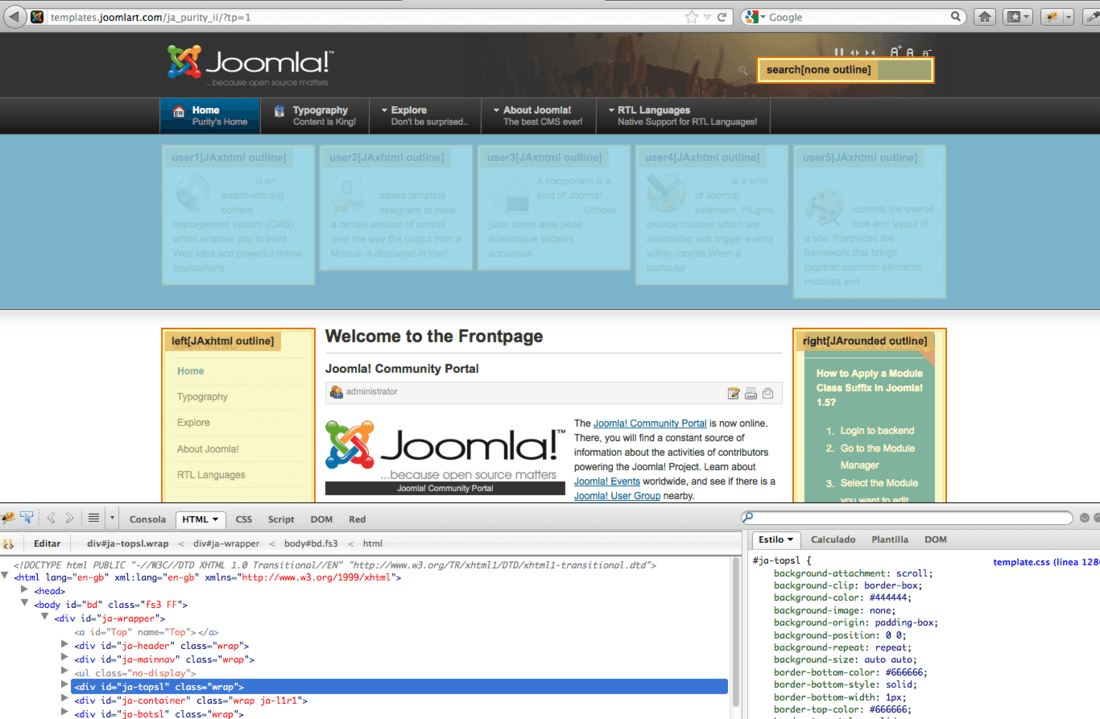
Task: Open the Joomla! User Group link
Action: point(617,496)
